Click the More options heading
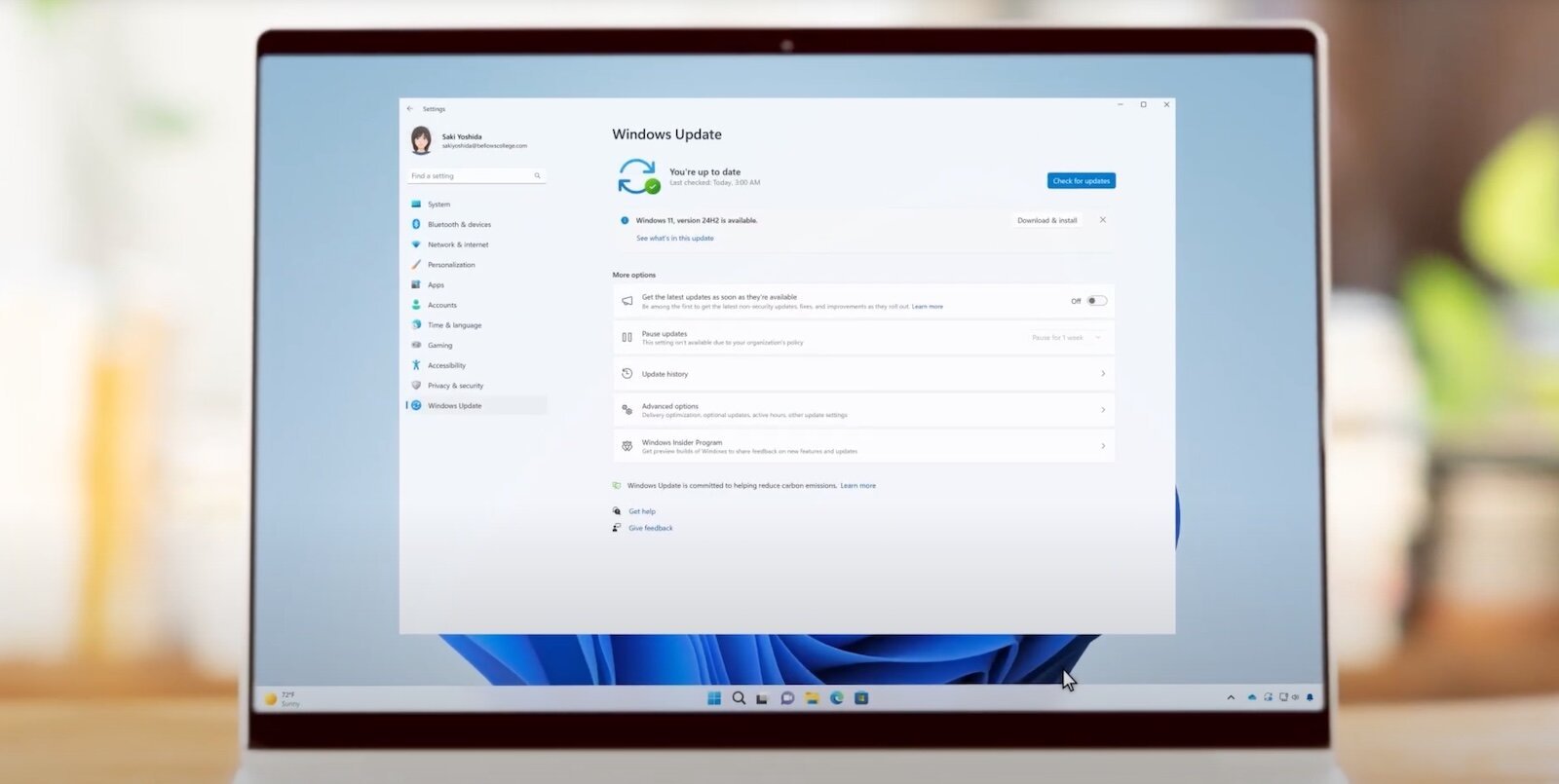The height and width of the screenshot is (784, 1559). [x=634, y=276]
